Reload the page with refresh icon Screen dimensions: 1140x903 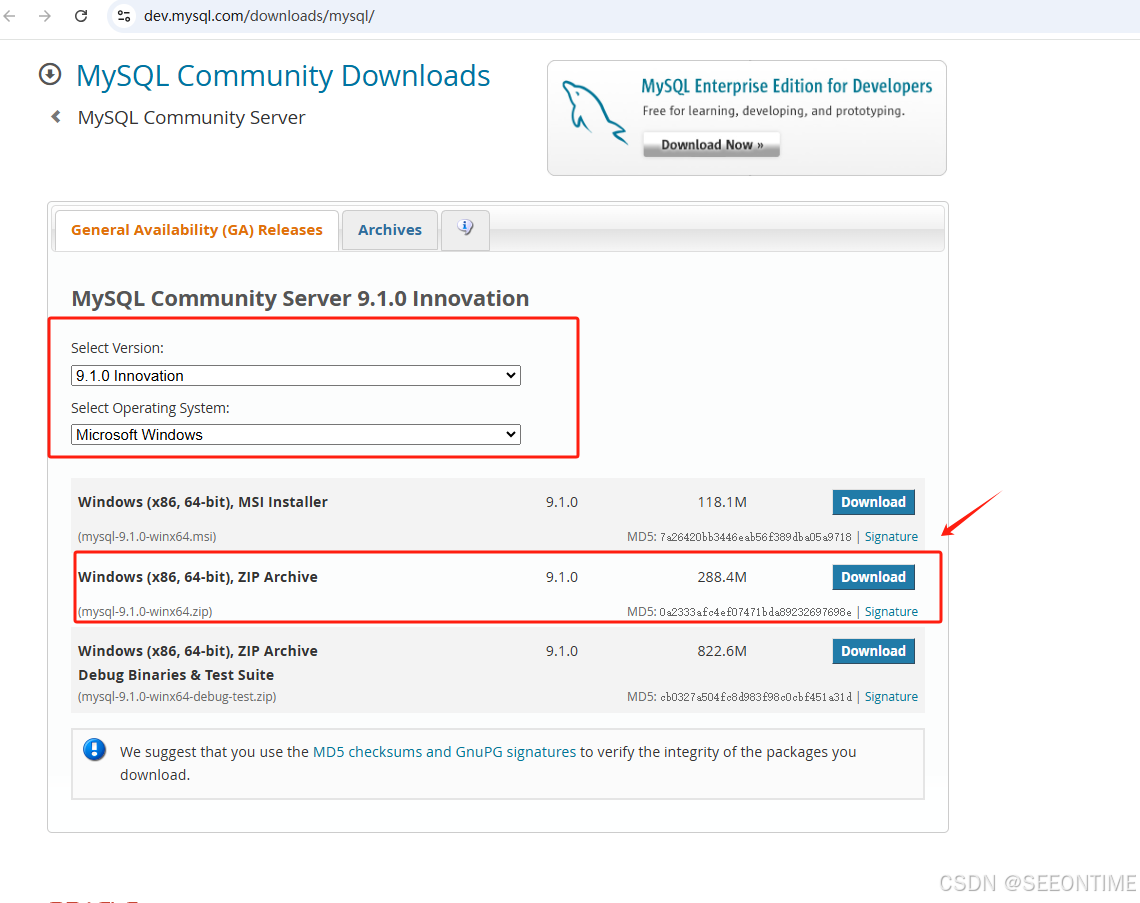tap(81, 16)
